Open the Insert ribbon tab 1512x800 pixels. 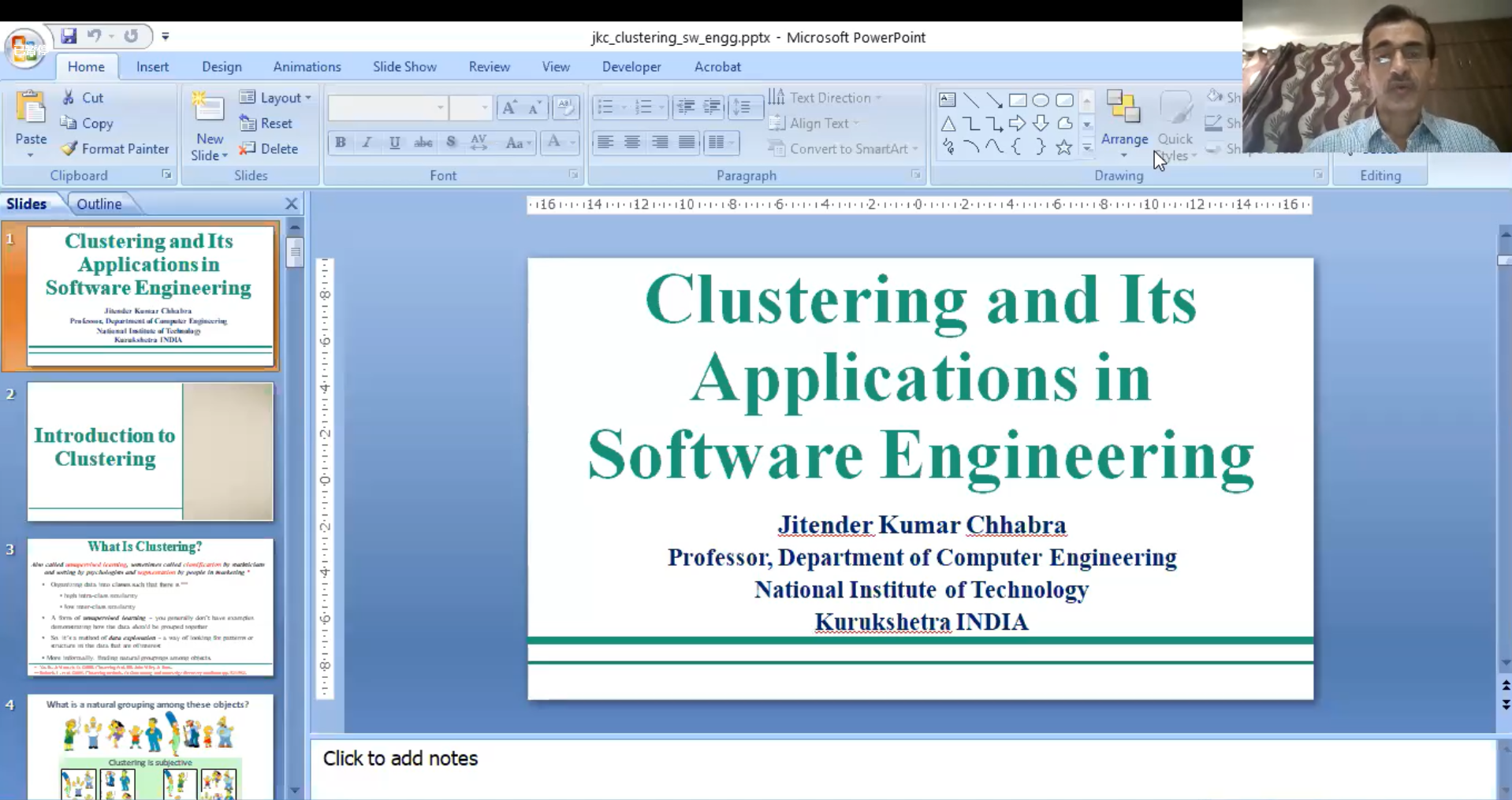(x=152, y=67)
